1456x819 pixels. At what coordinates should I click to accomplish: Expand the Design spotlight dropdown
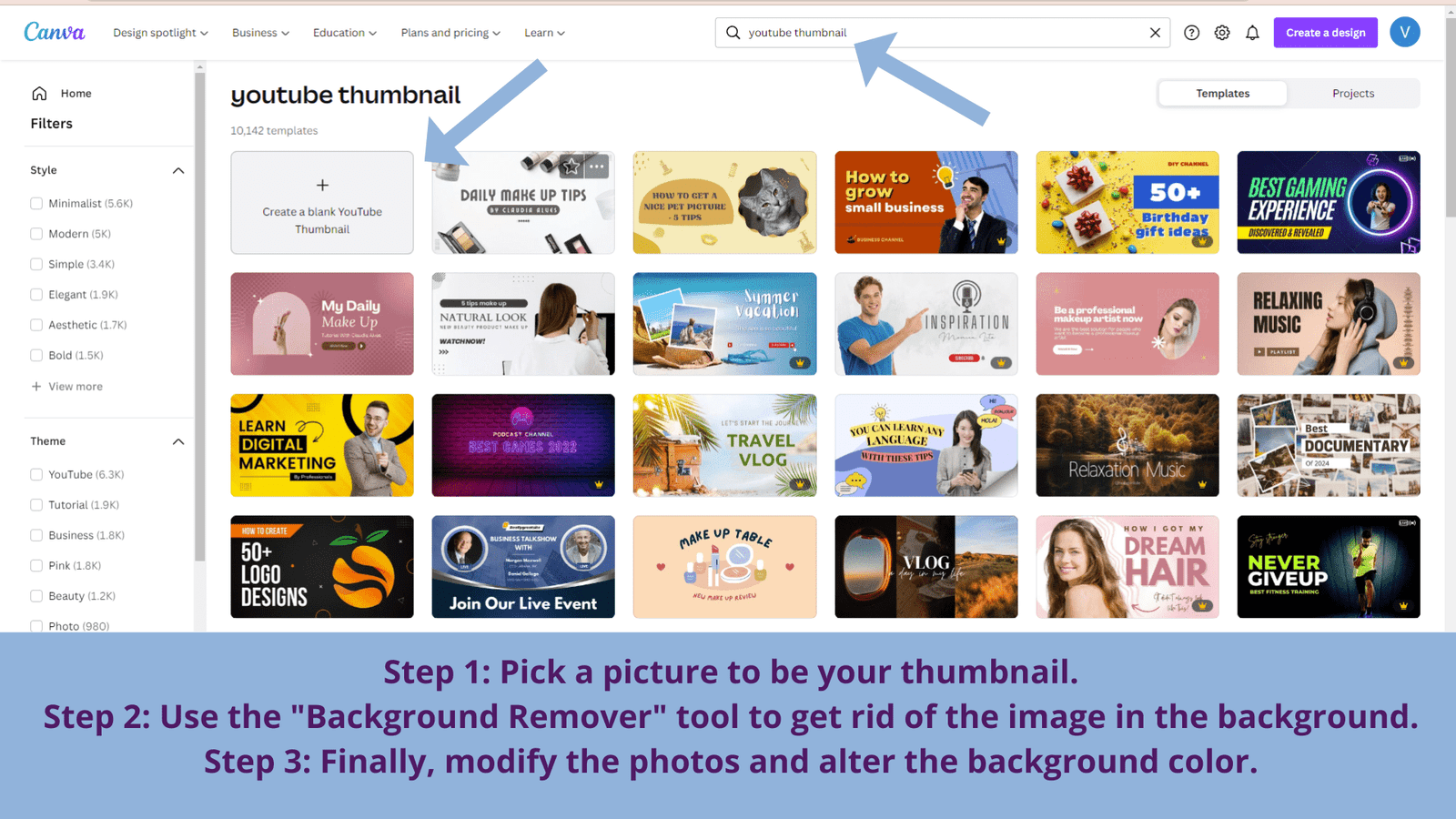pyautogui.click(x=160, y=33)
